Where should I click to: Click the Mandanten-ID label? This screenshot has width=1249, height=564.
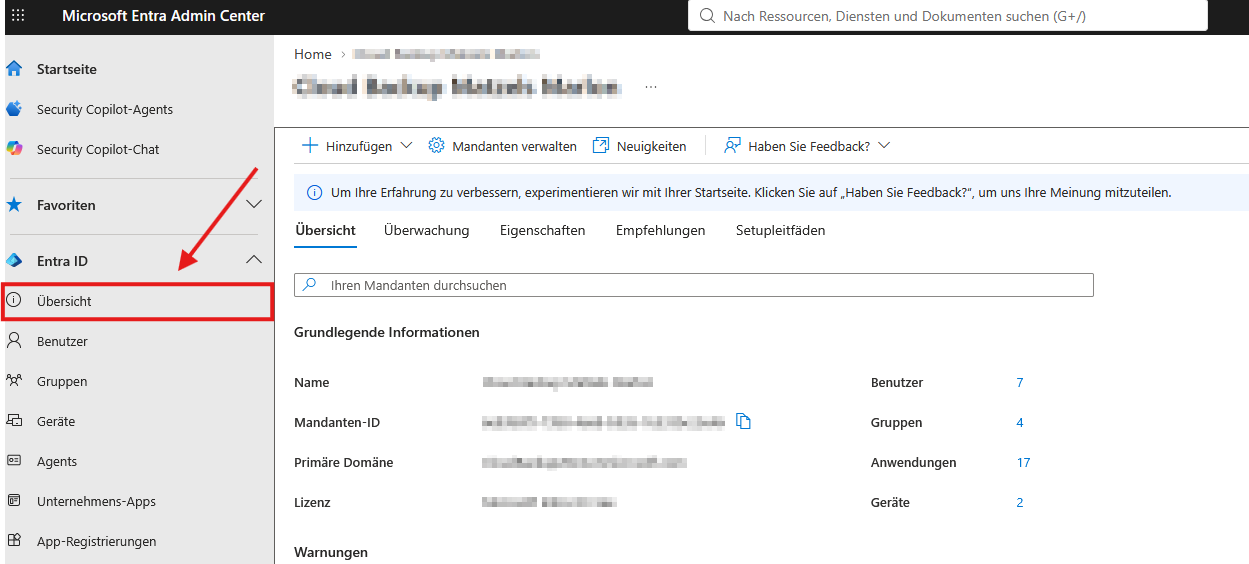(x=337, y=422)
